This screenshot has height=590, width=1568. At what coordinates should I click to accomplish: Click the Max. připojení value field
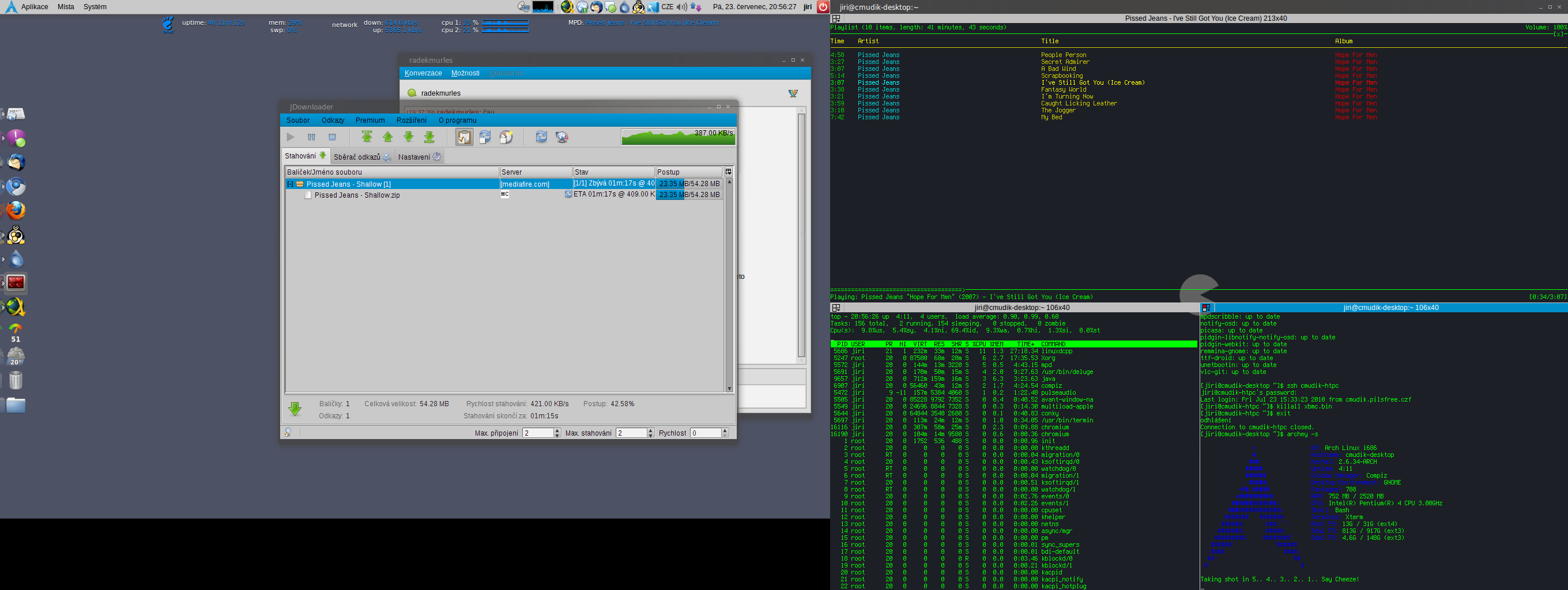pyautogui.click(x=537, y=433)
